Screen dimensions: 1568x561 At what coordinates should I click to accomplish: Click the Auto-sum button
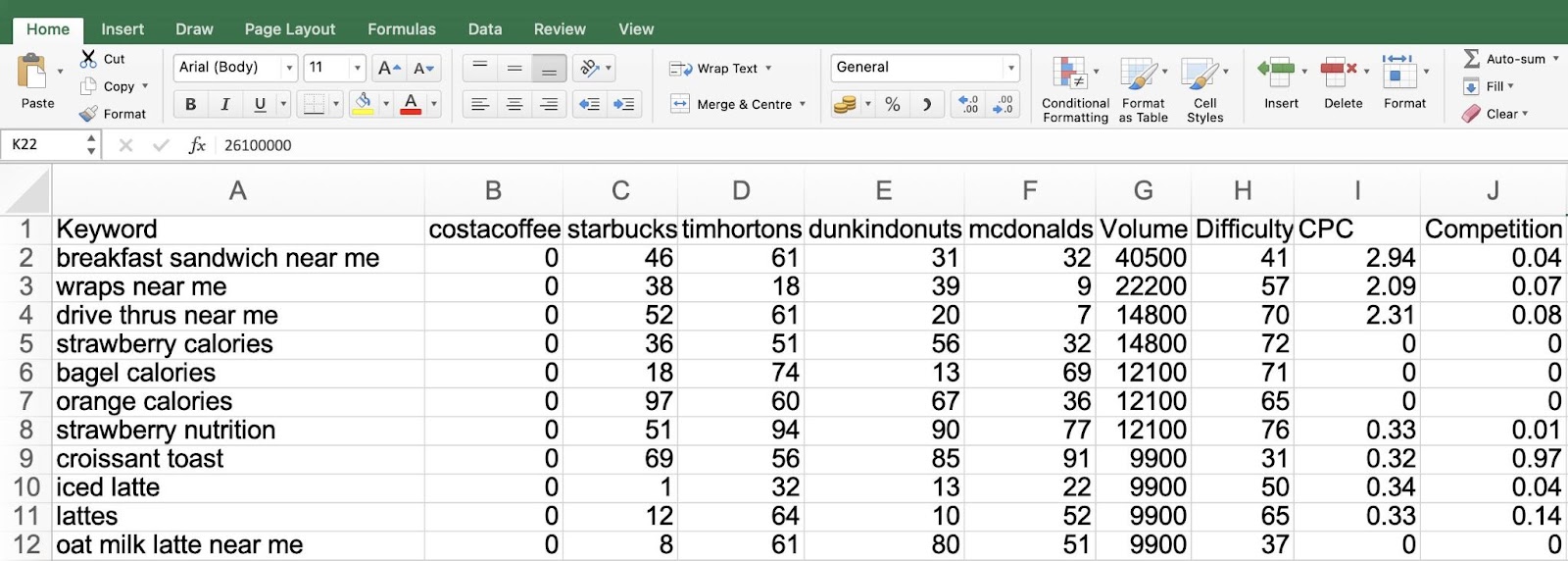click(1504, 59)
